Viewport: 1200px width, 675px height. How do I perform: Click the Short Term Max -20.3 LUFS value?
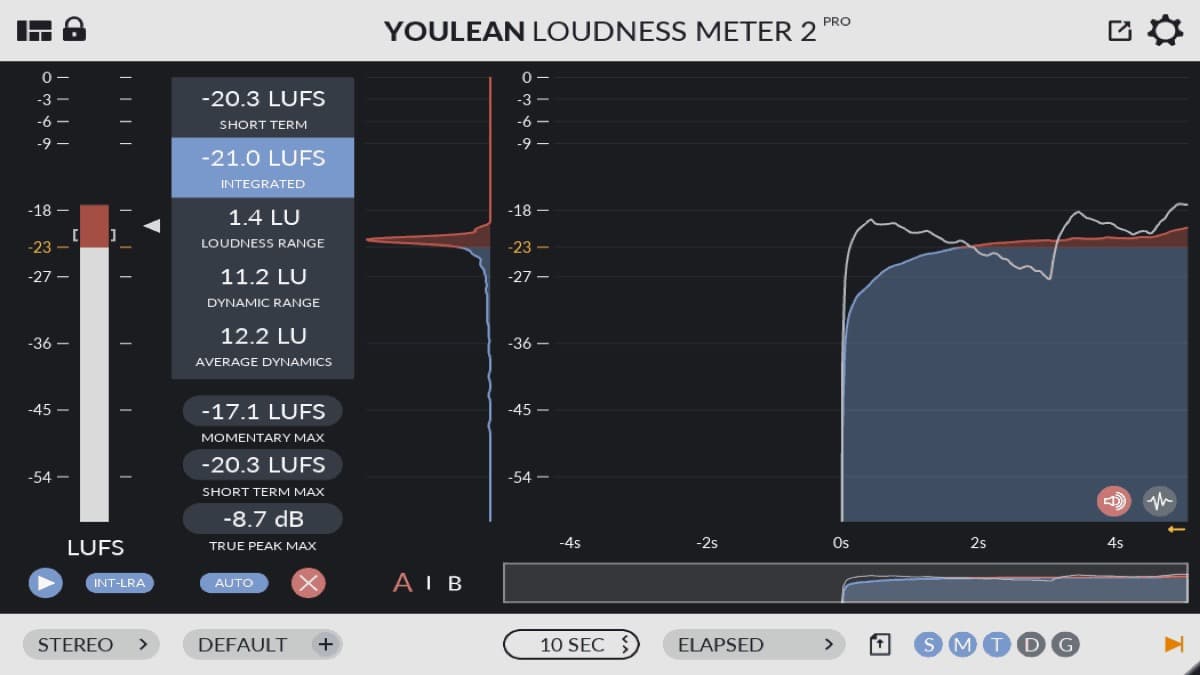pyautogui.click(x=263, y=465)
